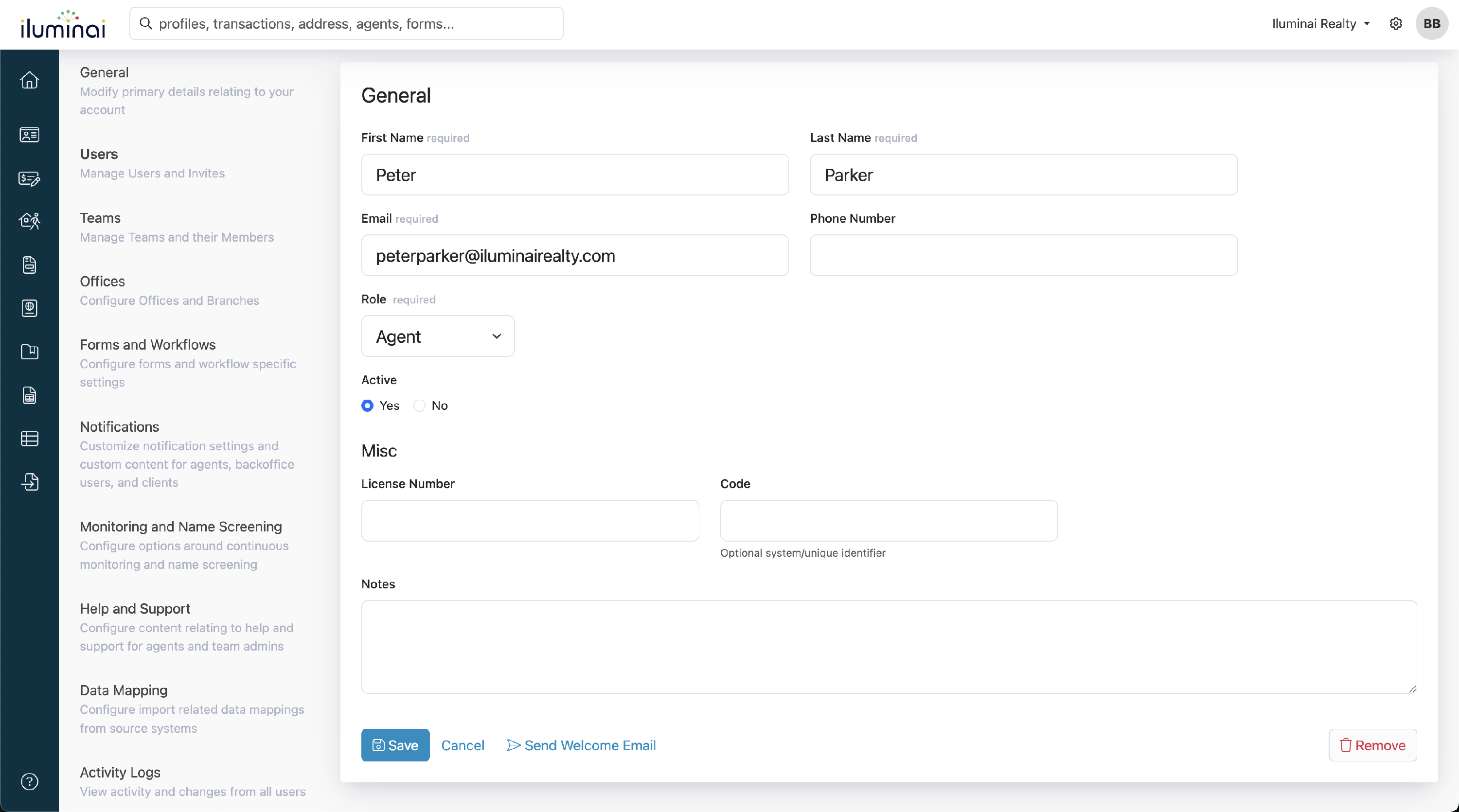Open the home icon in sidebar
1459x812 pixels.
(30, 80)
